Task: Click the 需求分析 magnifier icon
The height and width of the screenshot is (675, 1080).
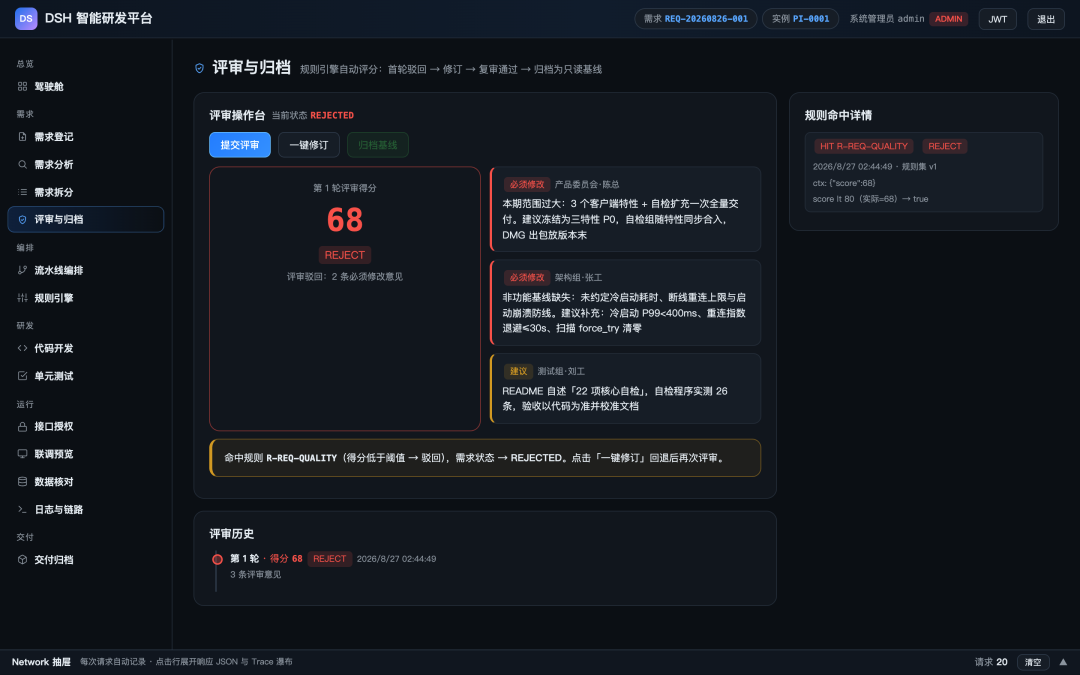Action: tap(23, 165)
